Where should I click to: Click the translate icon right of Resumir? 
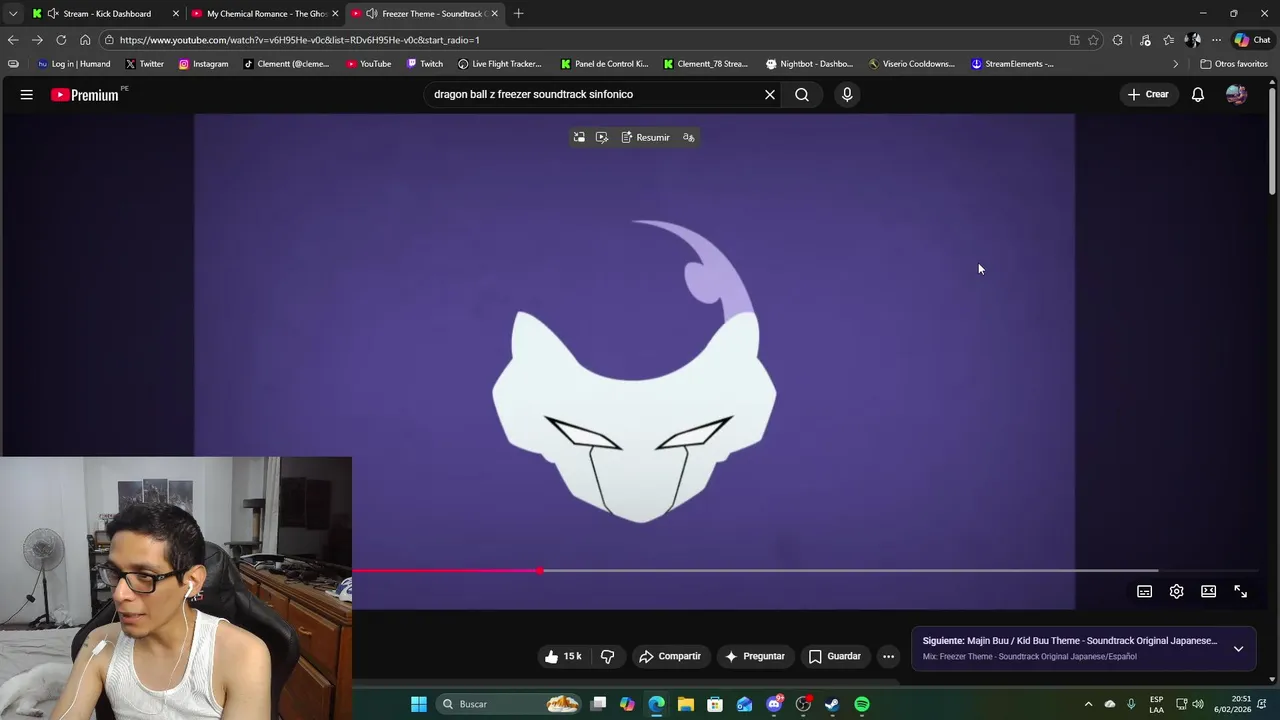(688, 137)
